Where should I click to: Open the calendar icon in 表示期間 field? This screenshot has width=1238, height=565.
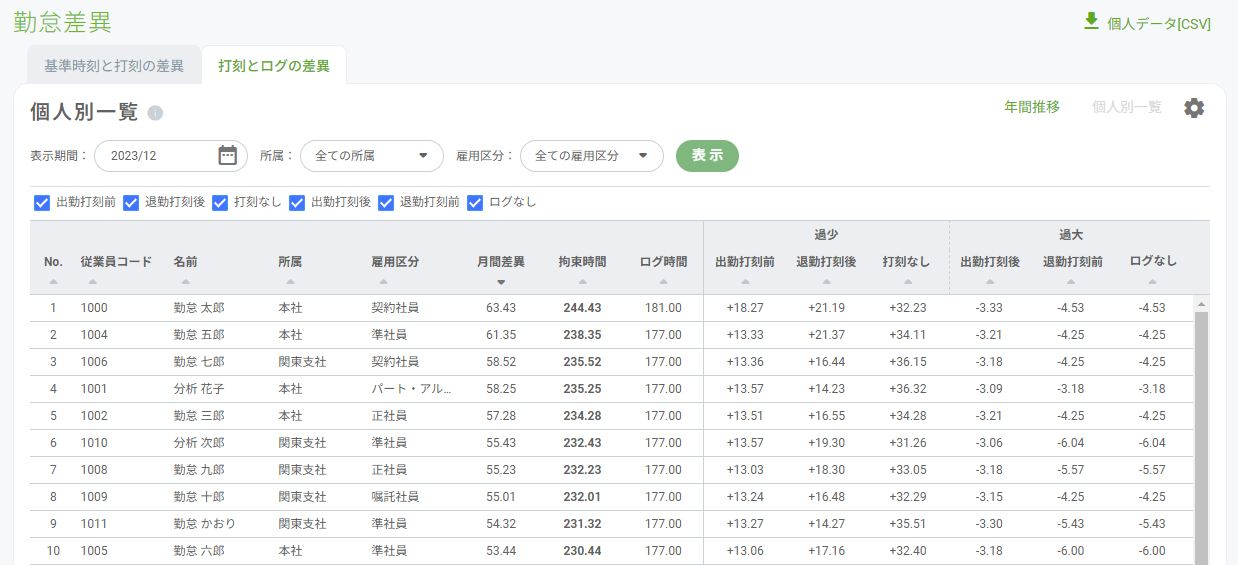pos(227,155)
